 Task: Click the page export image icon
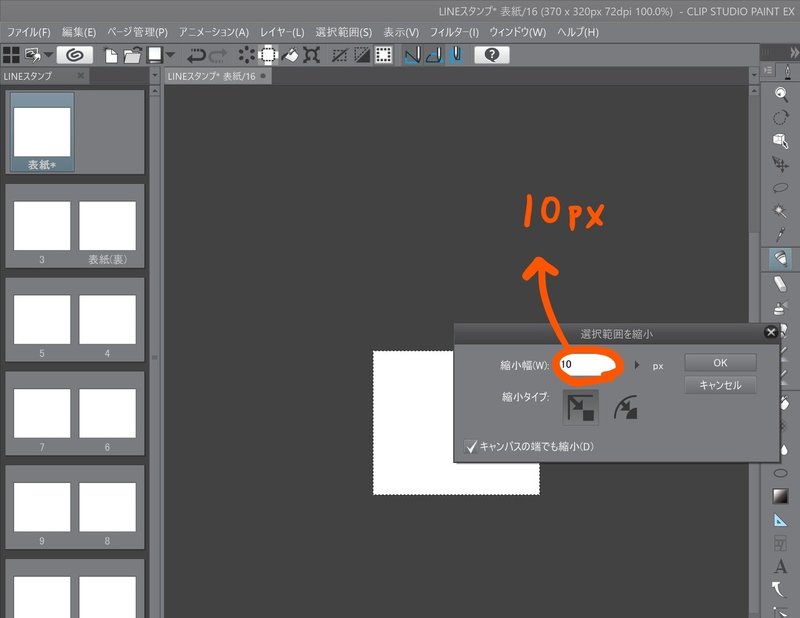[33, 55]
